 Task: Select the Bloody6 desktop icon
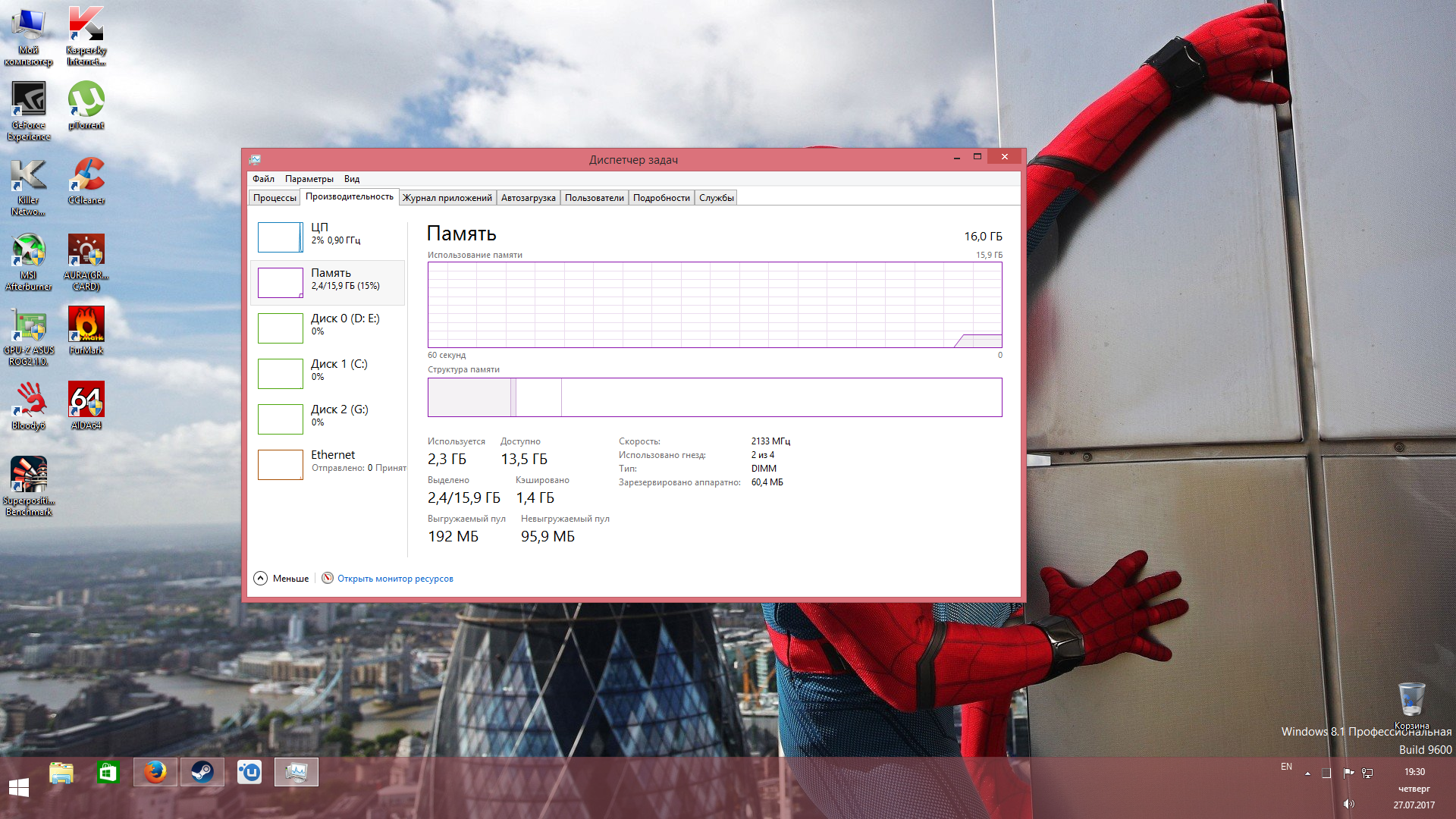[x=29, y=406]
